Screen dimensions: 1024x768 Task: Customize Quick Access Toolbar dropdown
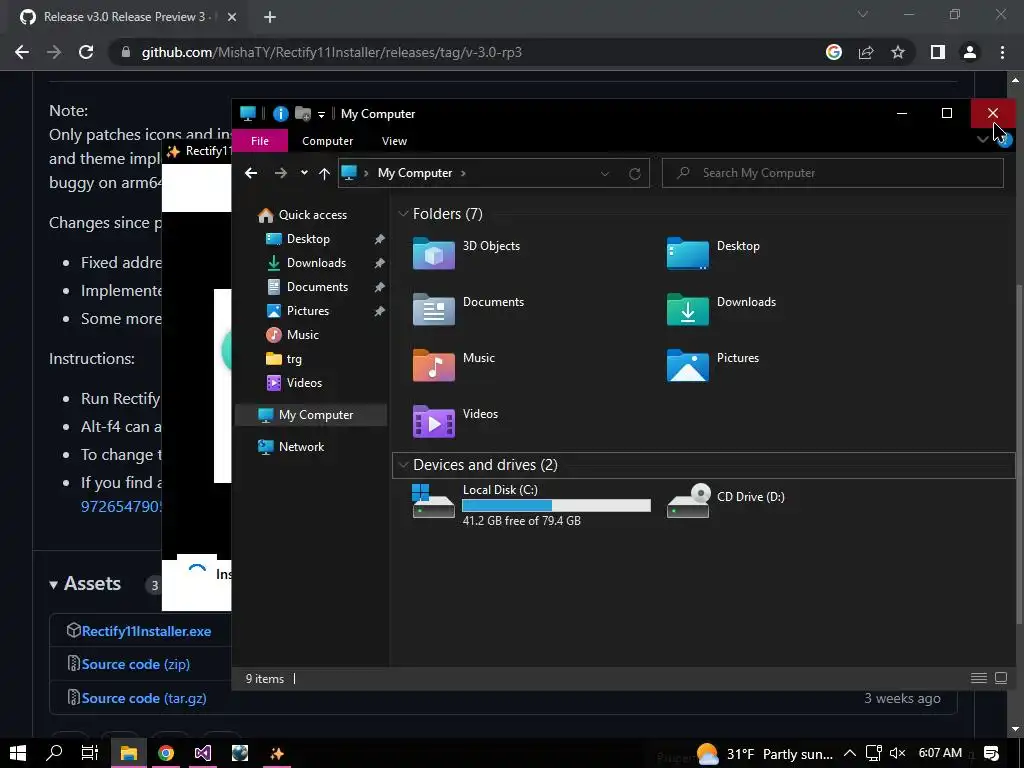click(321, 114)
